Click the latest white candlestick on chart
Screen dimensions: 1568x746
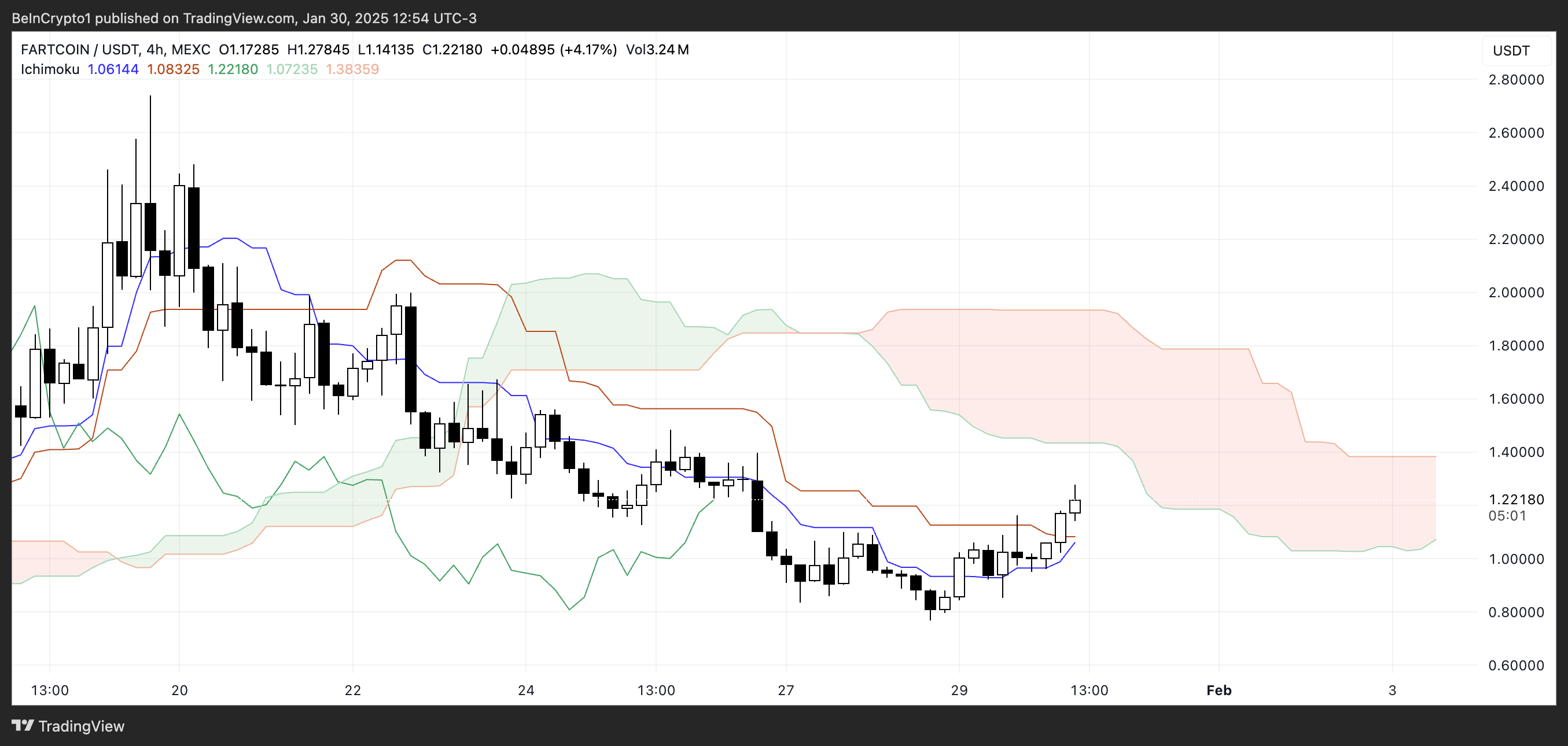(x=1075, y=506)
